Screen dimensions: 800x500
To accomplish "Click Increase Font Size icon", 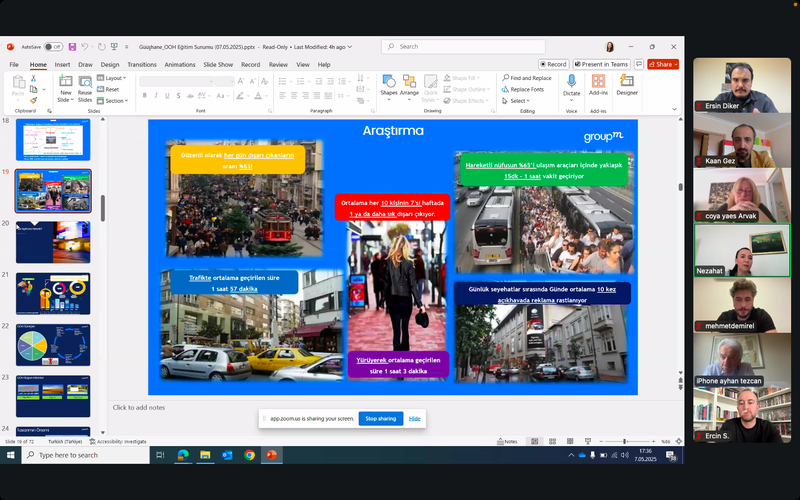I will tap(241, 81).
